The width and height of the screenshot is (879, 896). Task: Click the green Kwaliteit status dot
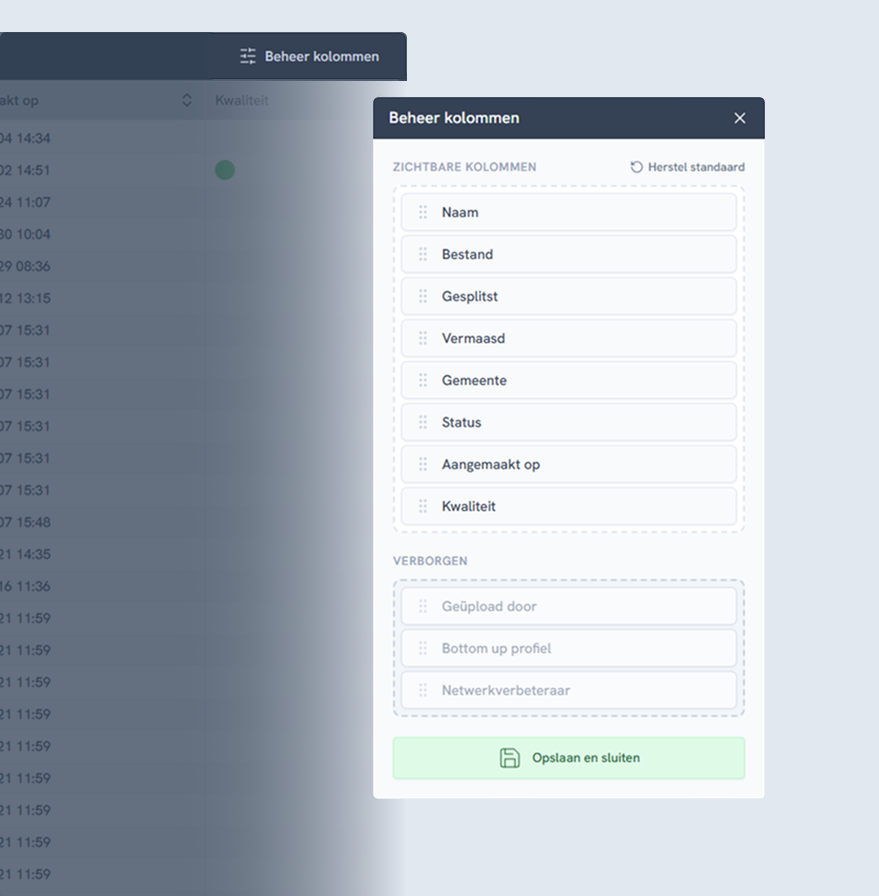point(225,170)
